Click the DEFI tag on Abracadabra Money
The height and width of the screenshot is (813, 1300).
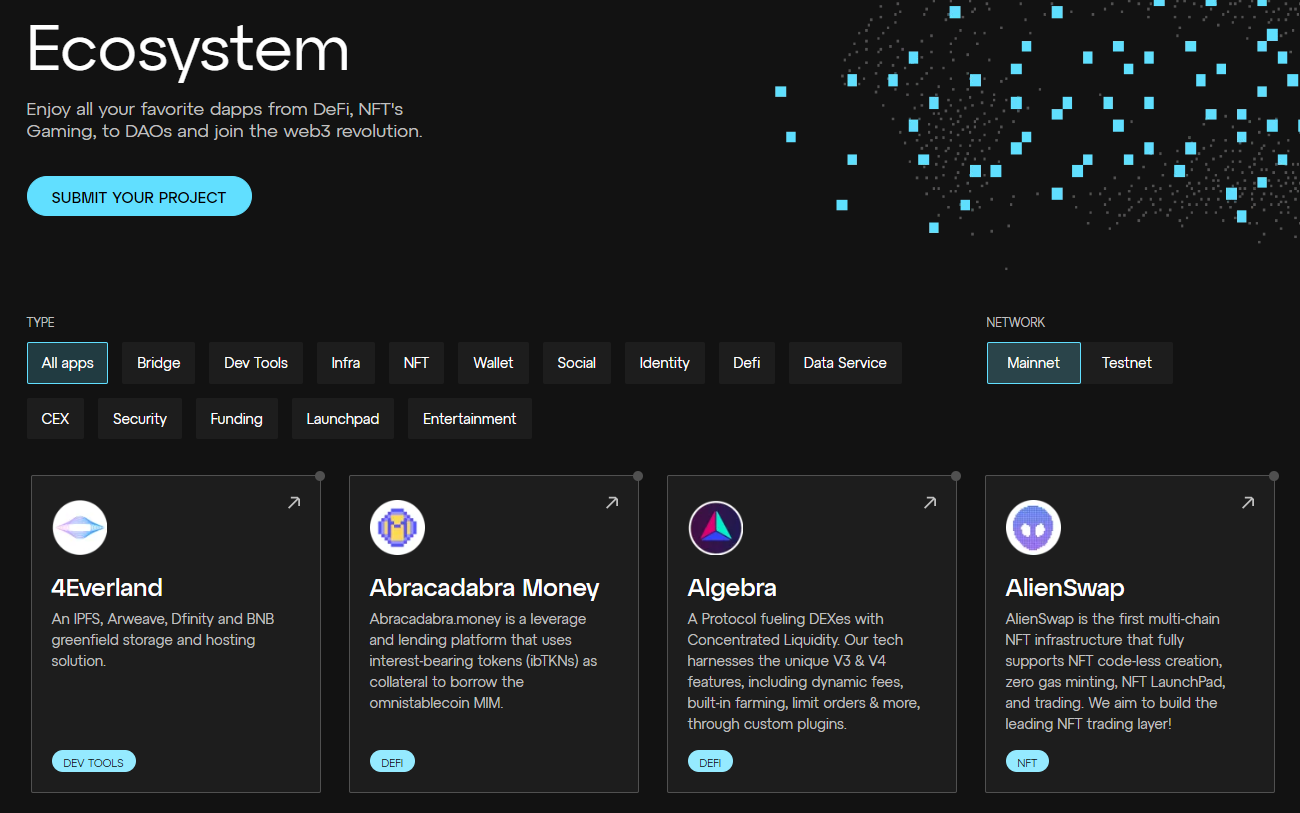point(392,762)
